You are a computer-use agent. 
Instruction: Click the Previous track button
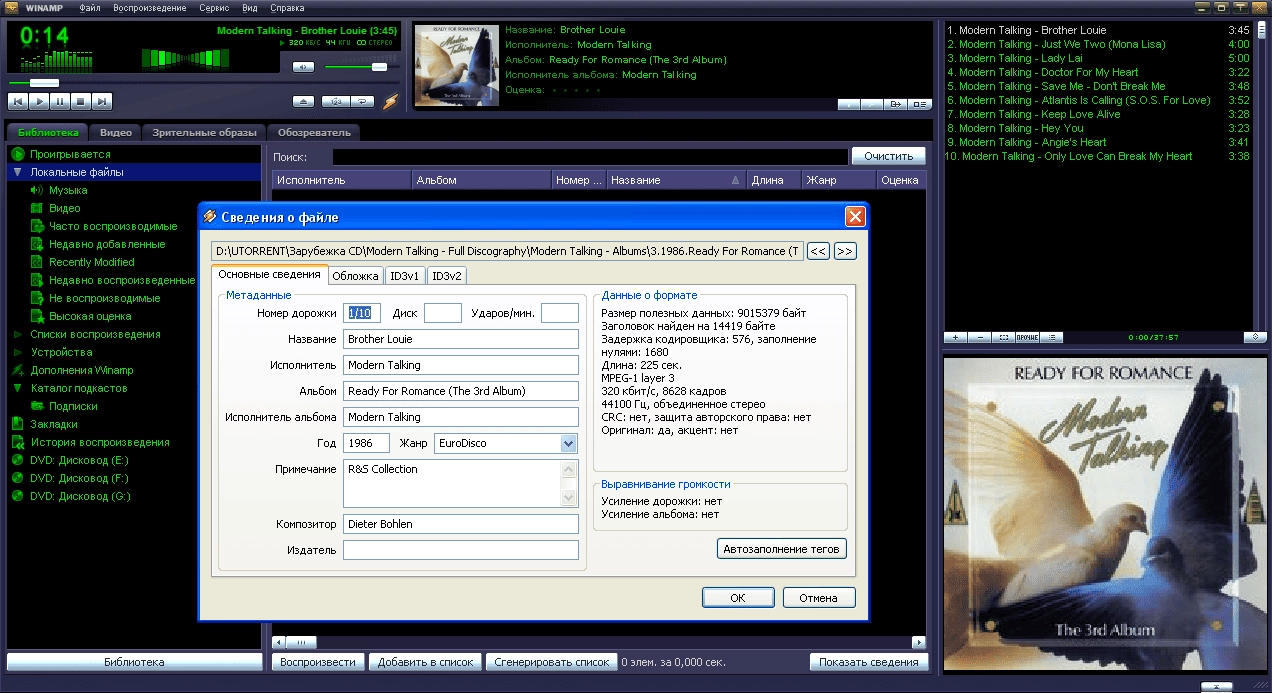coord(17,101)
